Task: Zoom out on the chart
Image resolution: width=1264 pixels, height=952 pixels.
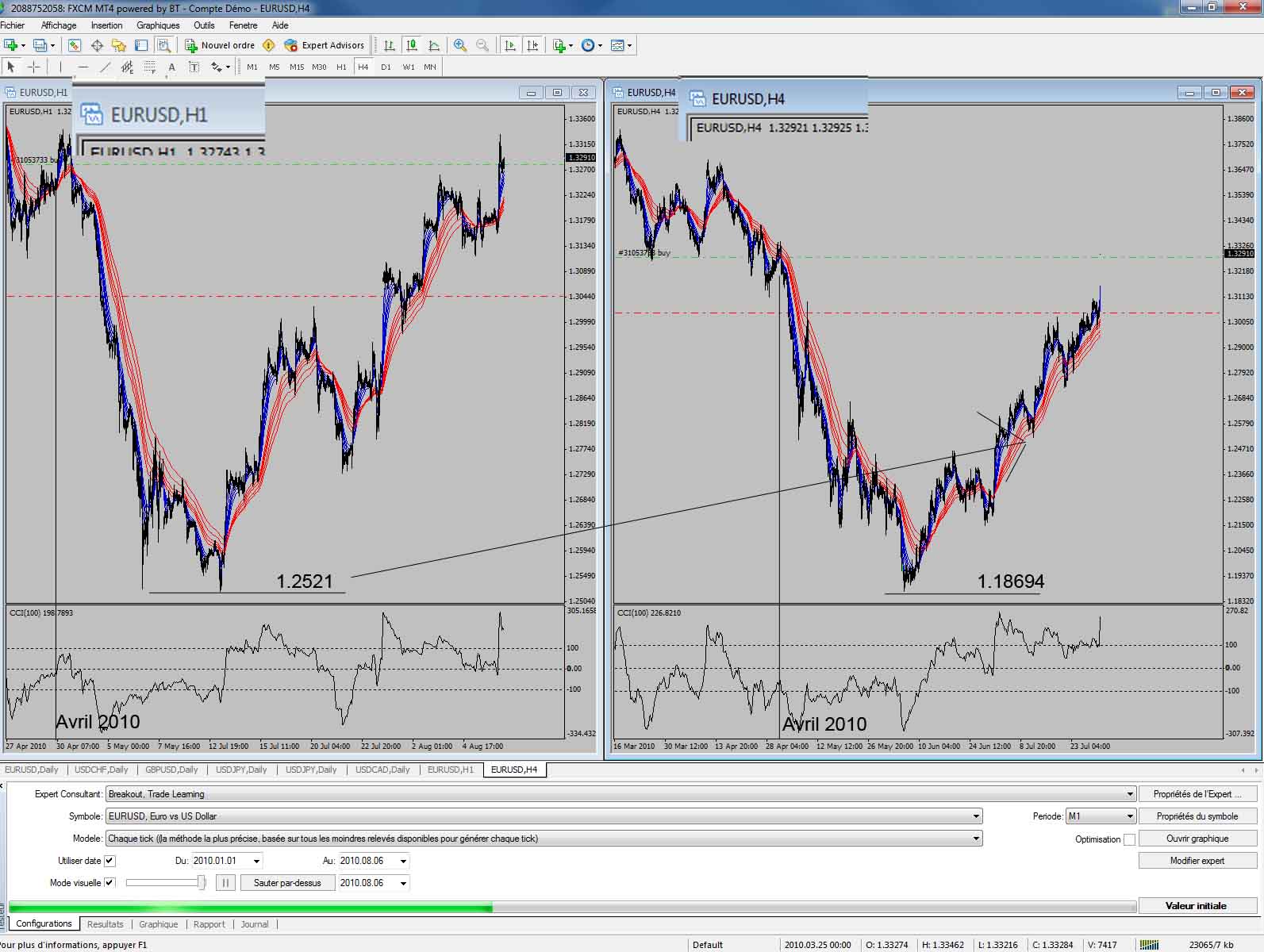Action: (x=482, y=45)
